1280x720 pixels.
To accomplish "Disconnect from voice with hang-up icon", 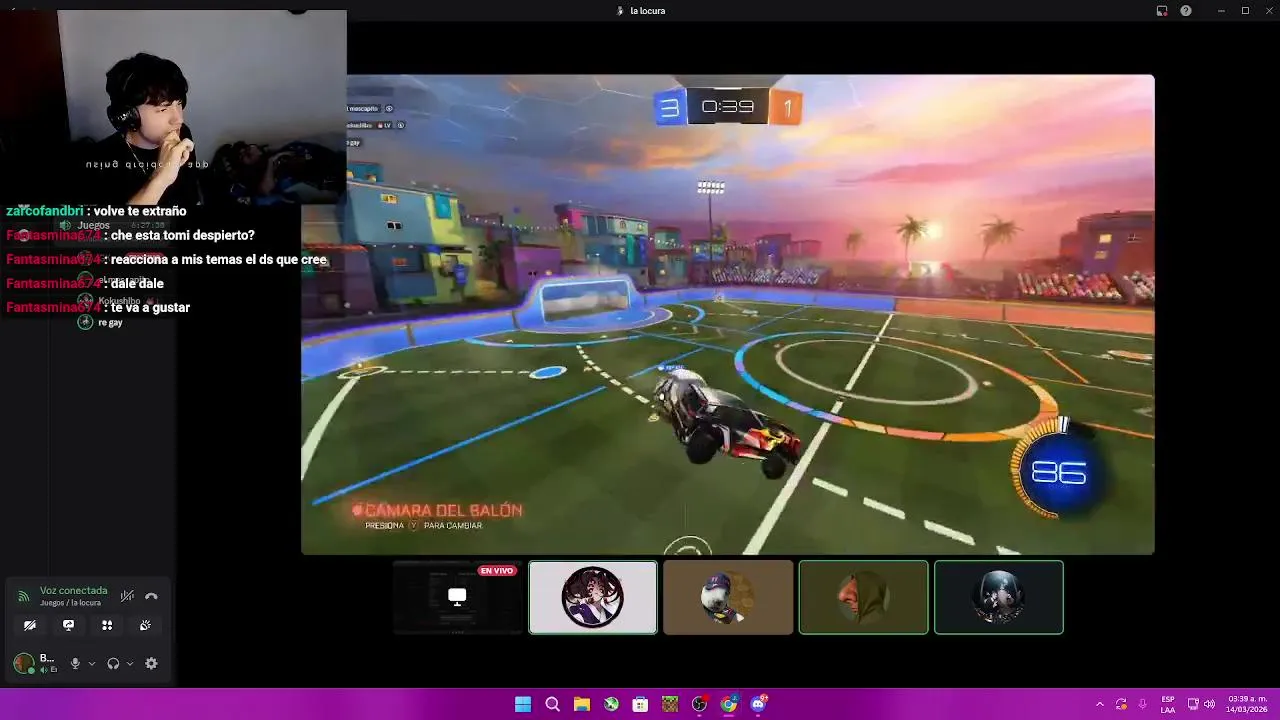I will [x=151, y=596].
